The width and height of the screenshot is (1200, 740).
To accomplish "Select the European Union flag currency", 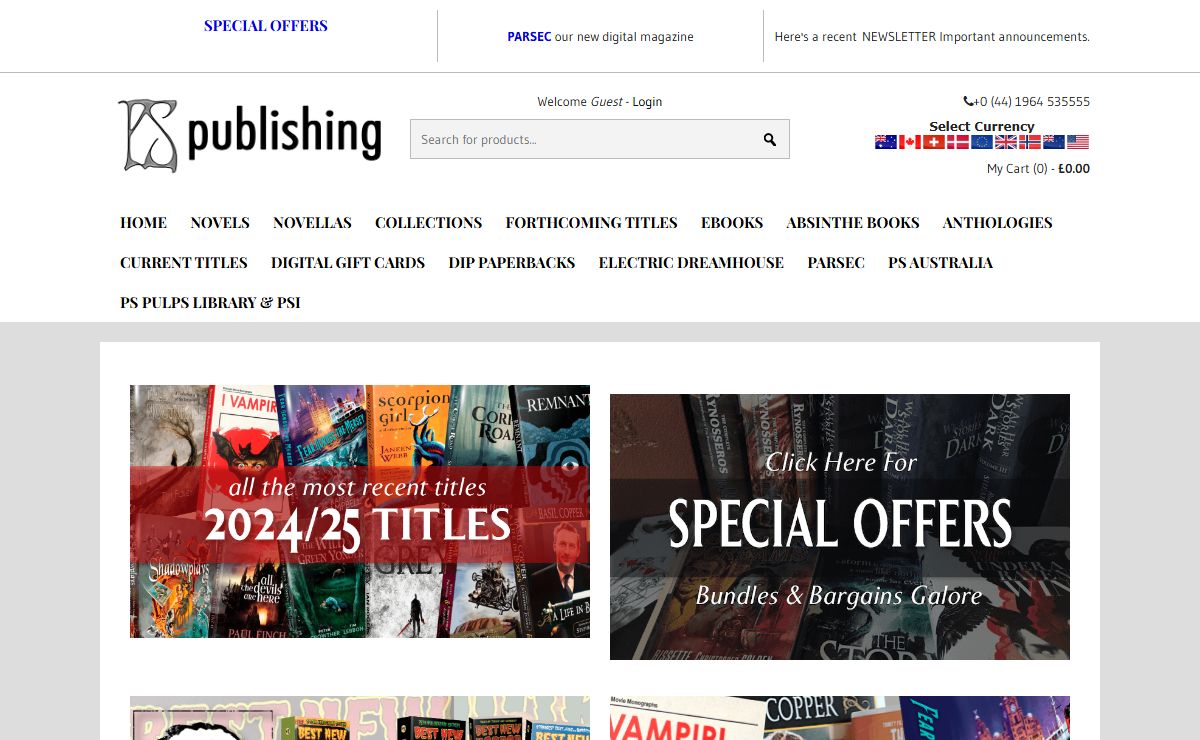I will click(982, 142).
